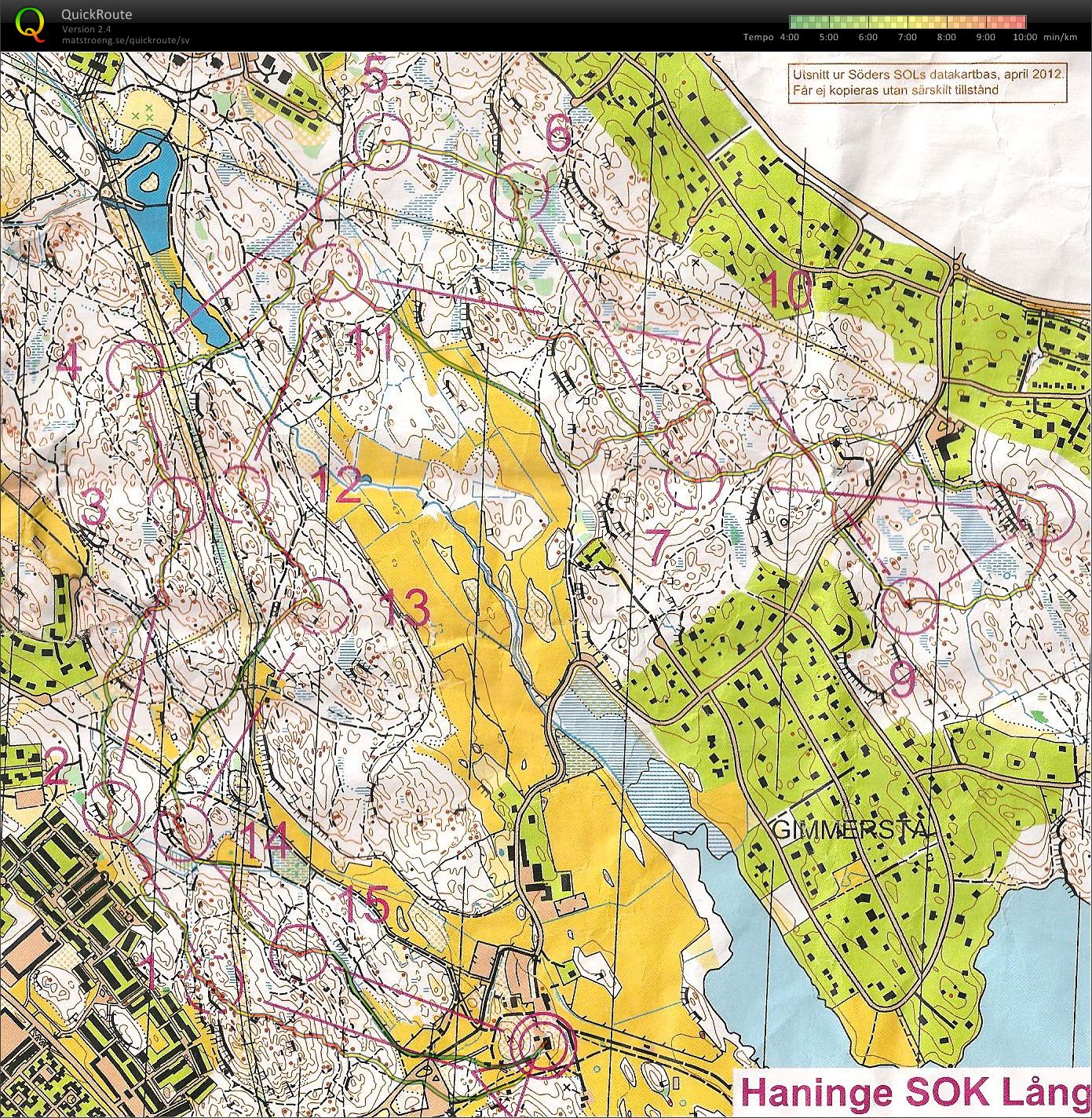The width and height of the screenshot is (1092, 1118).
Task: Click control number 3 on the map
Action: pyautogui.click(x=93, y=507)
